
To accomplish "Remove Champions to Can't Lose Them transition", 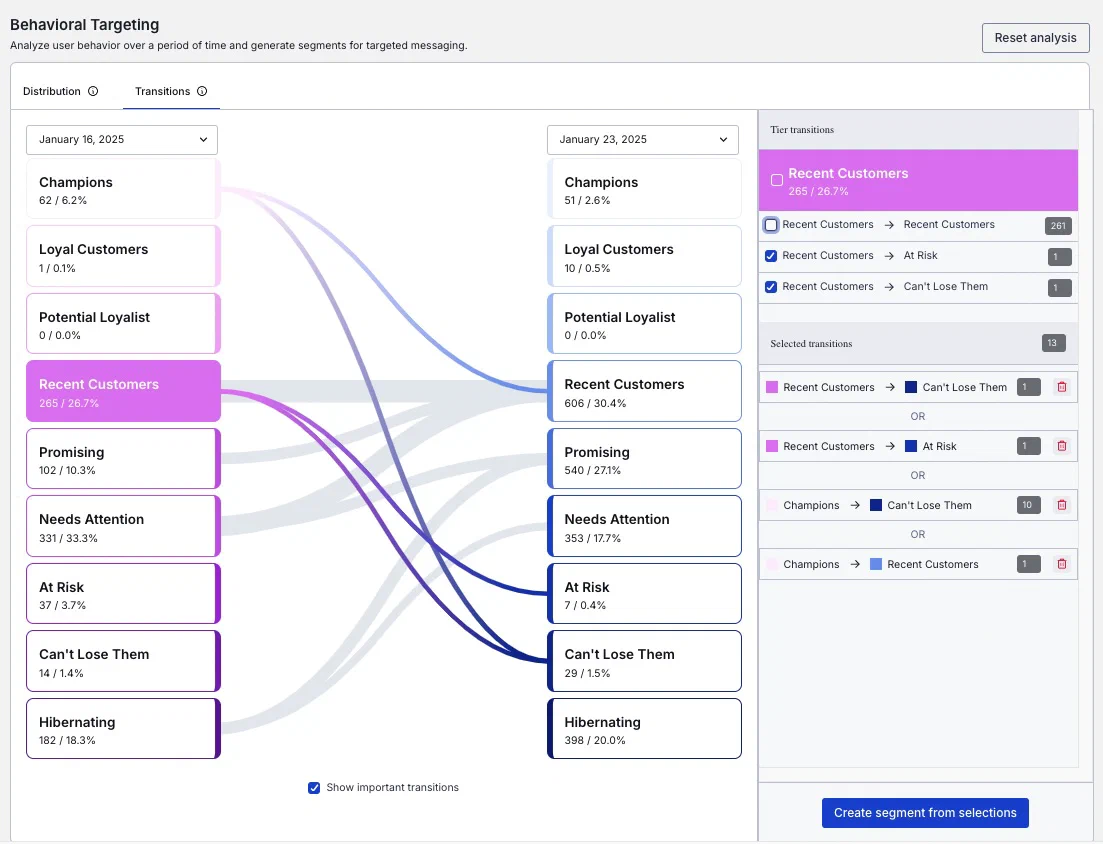I will (1062, 505).
